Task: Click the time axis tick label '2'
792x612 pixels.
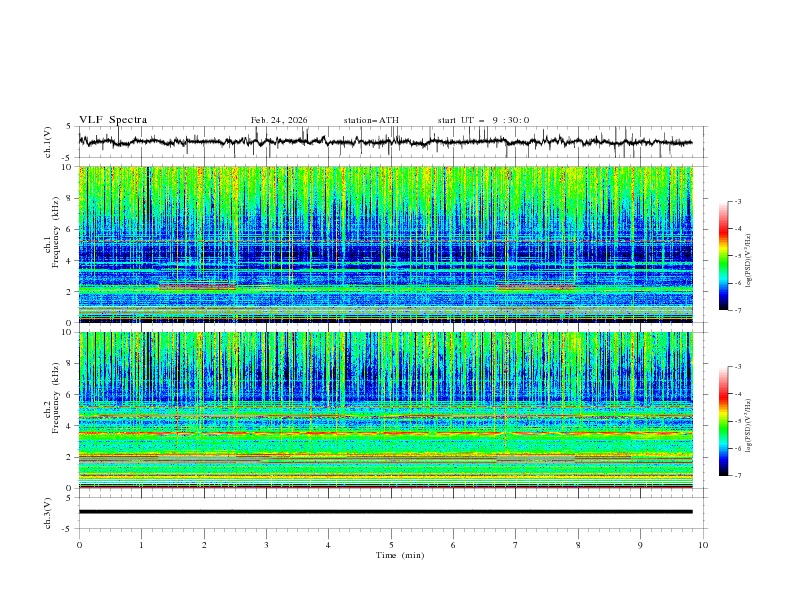Action: (x=204, y=545)
